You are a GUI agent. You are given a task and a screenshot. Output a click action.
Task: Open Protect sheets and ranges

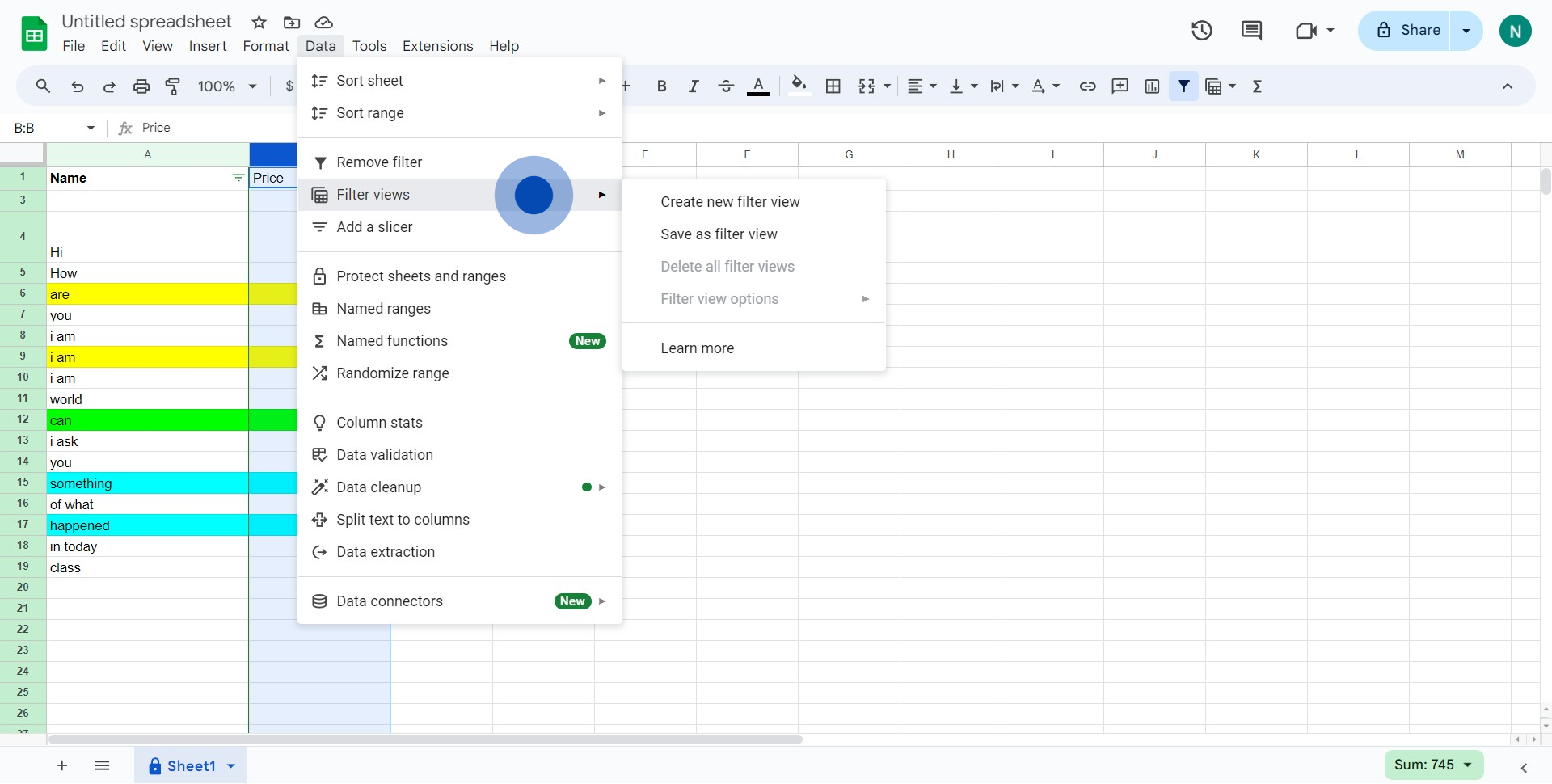pos(460,276)
